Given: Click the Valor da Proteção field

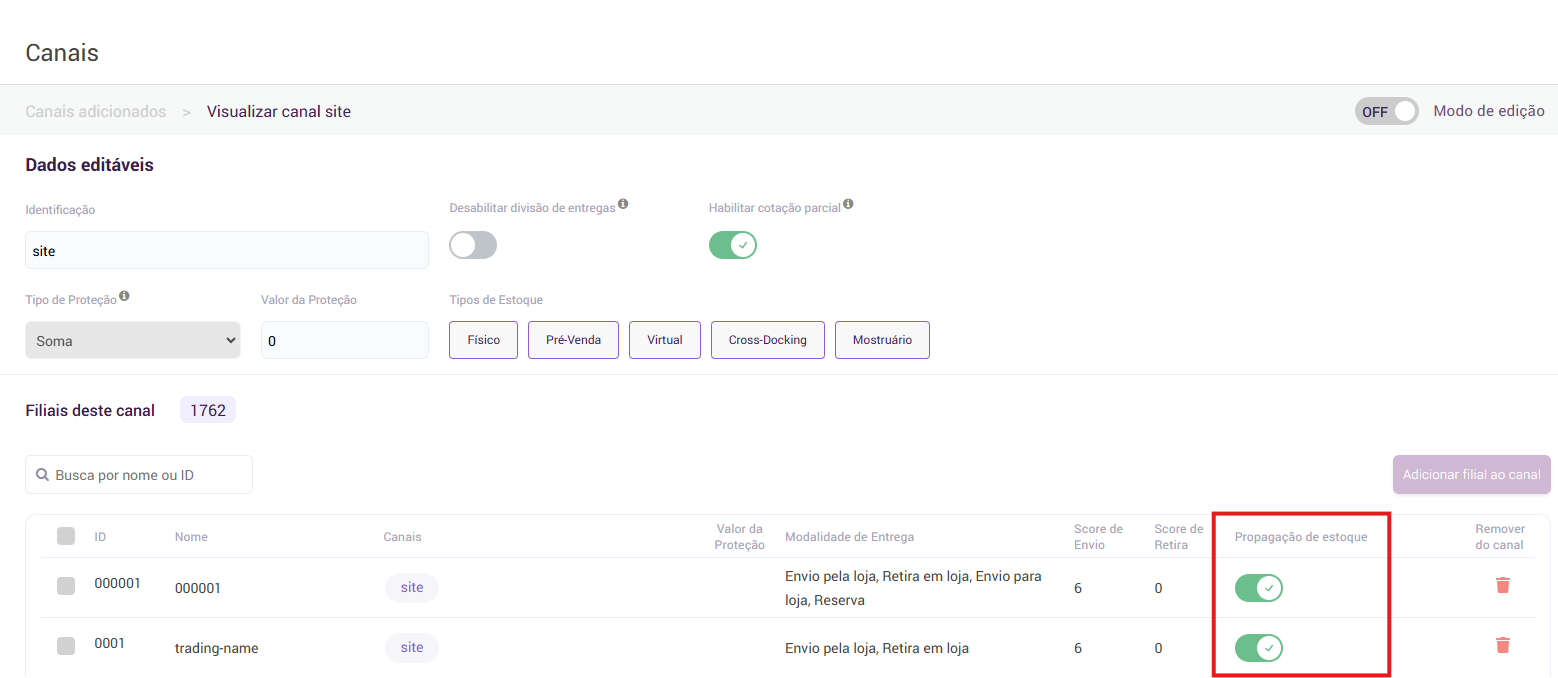Looking at the screenshot, I should tap(345, 340).
